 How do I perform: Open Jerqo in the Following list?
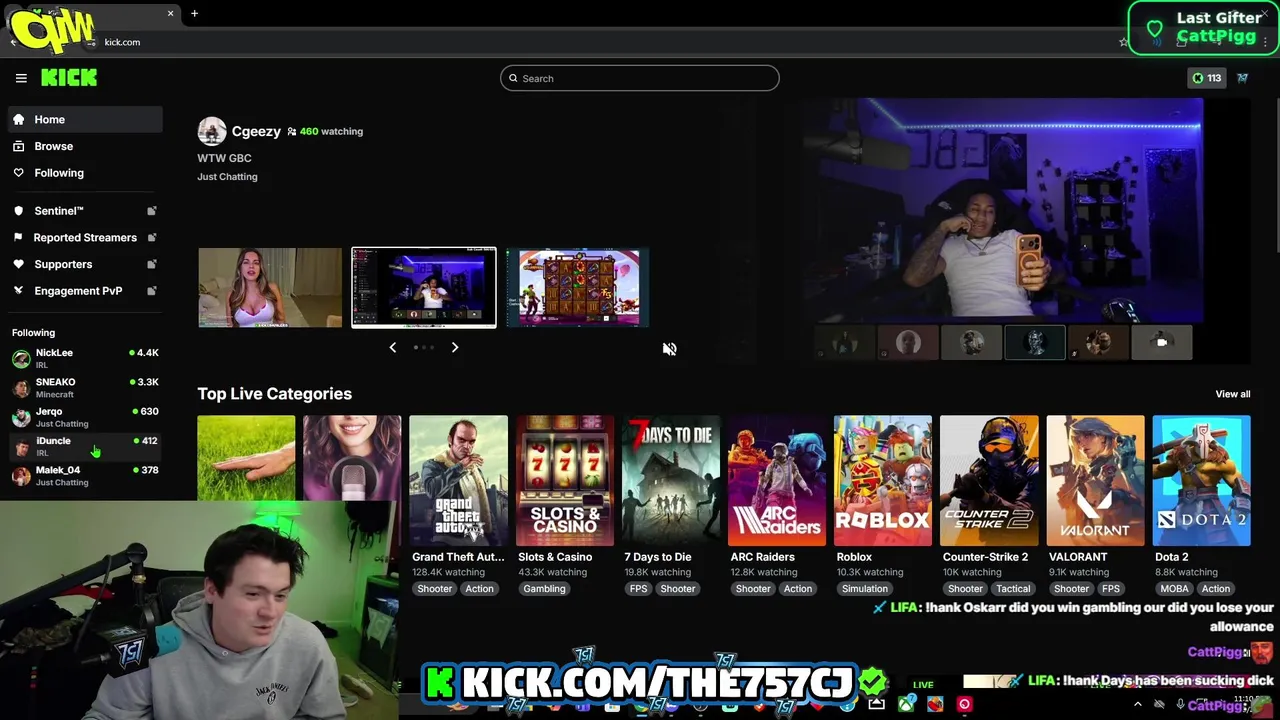[x=85, y=416]
